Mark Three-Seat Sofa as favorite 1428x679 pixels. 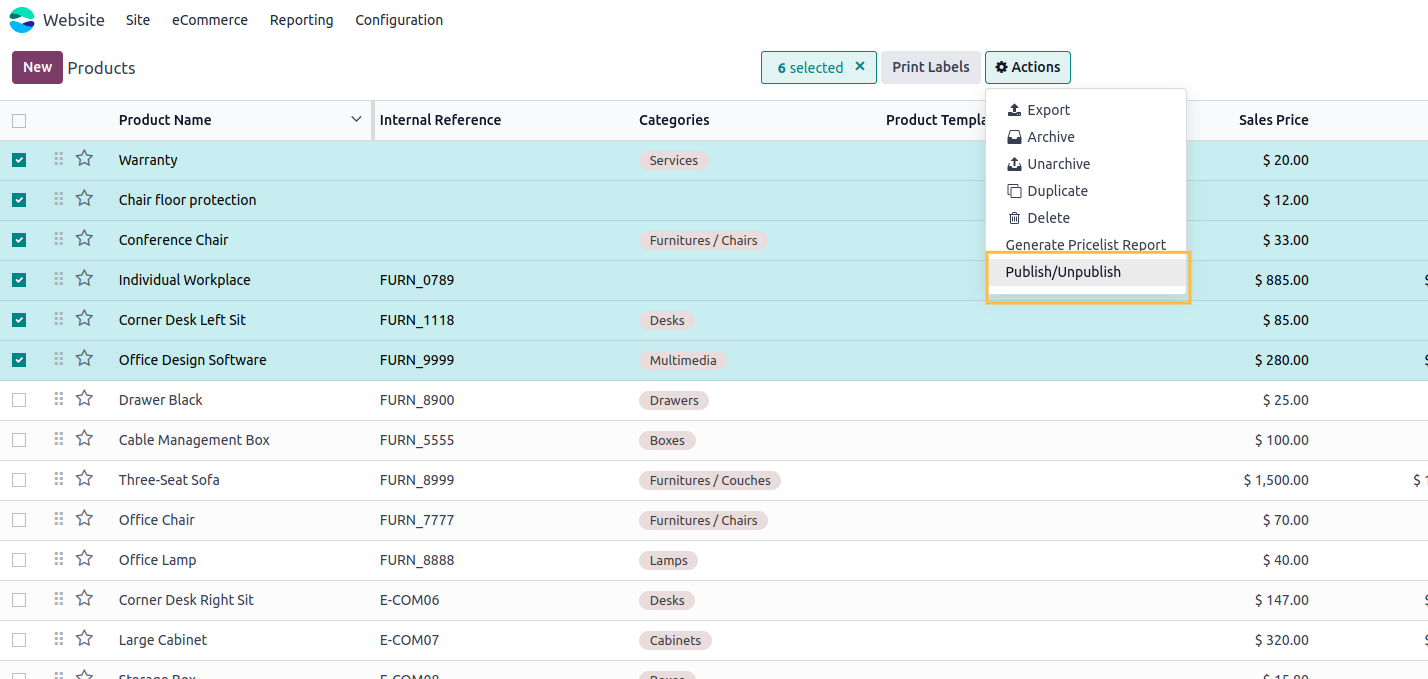[x=84, y=479]
